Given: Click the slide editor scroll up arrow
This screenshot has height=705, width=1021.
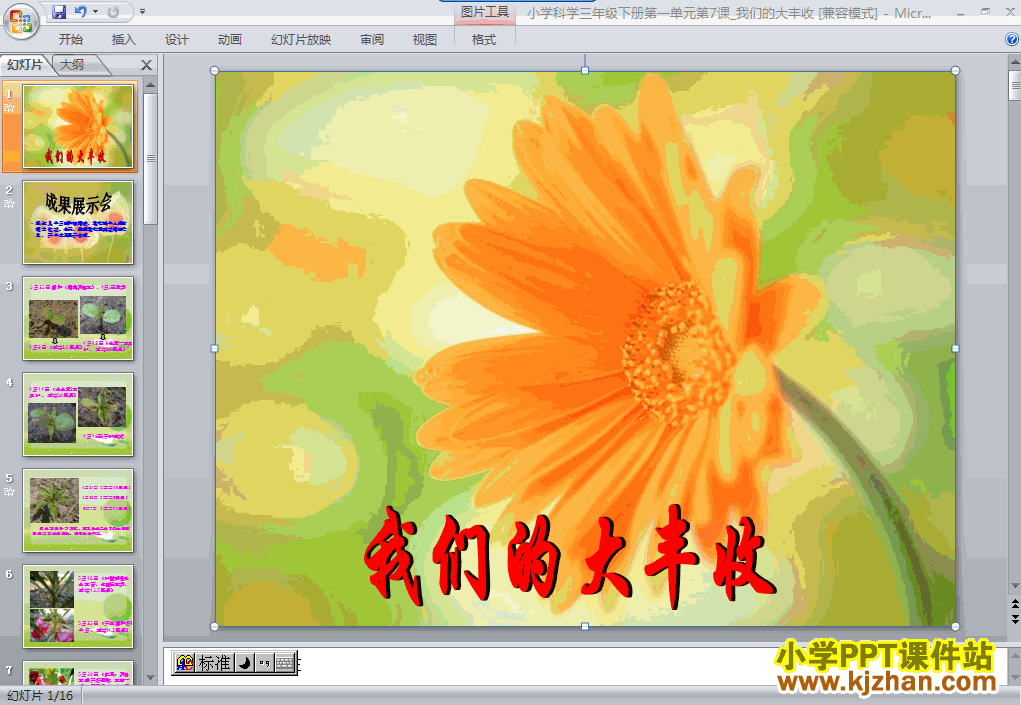Looking at the screenshot, I should pyautogui.click(x=1014, y=63).
